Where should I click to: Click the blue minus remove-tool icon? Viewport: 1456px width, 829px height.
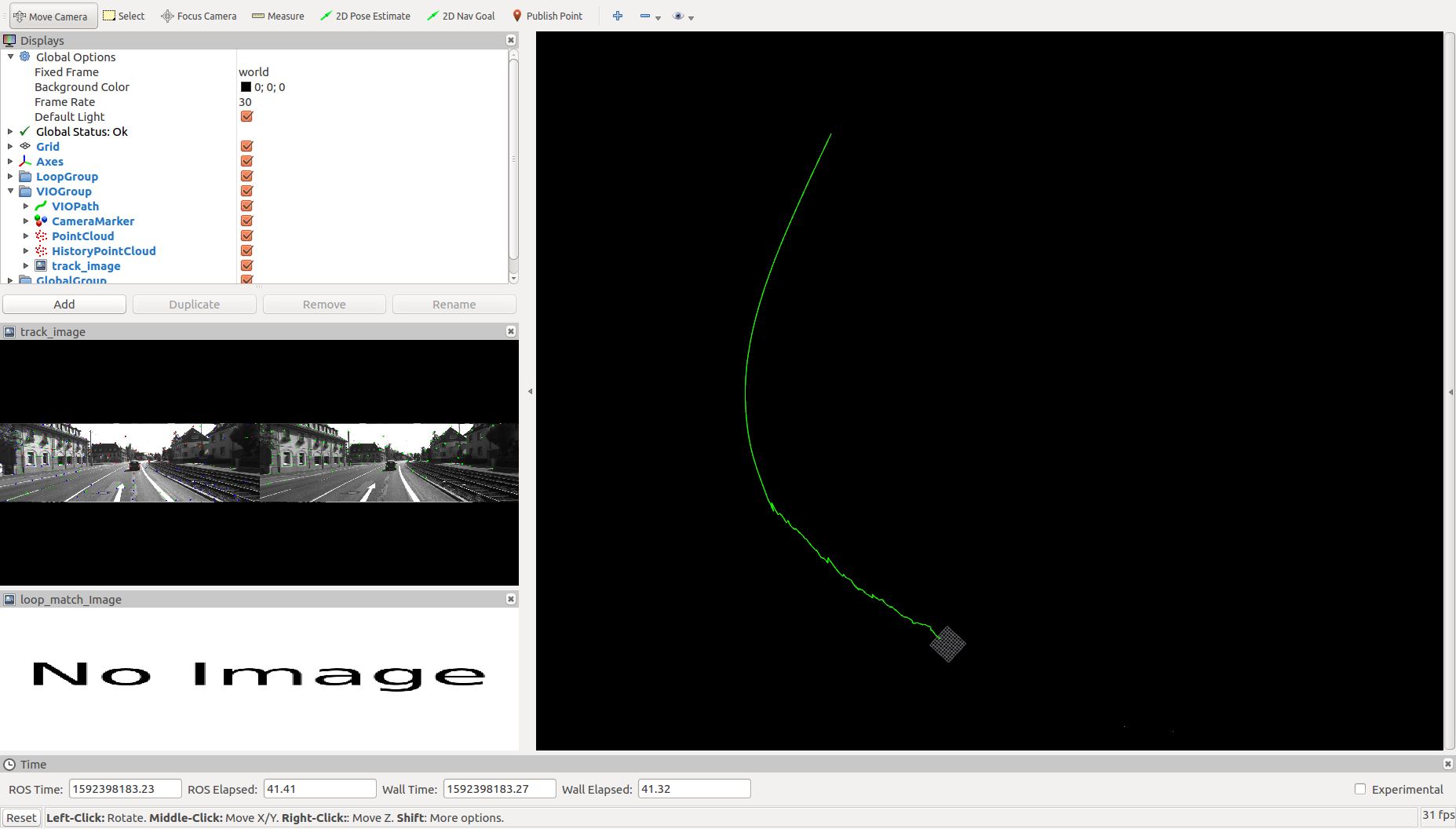645,16
